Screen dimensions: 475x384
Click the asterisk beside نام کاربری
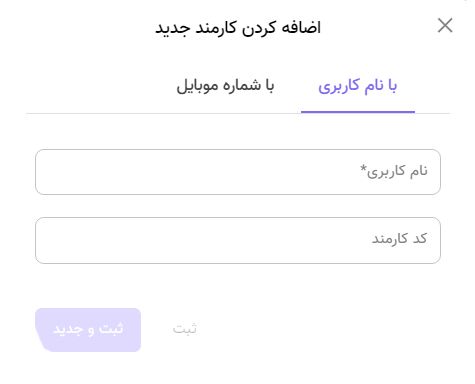tap(363, 168)
